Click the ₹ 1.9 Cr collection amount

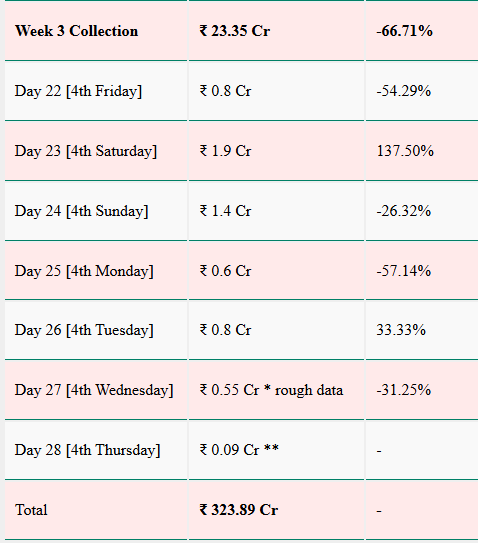[x=225, y=151]
